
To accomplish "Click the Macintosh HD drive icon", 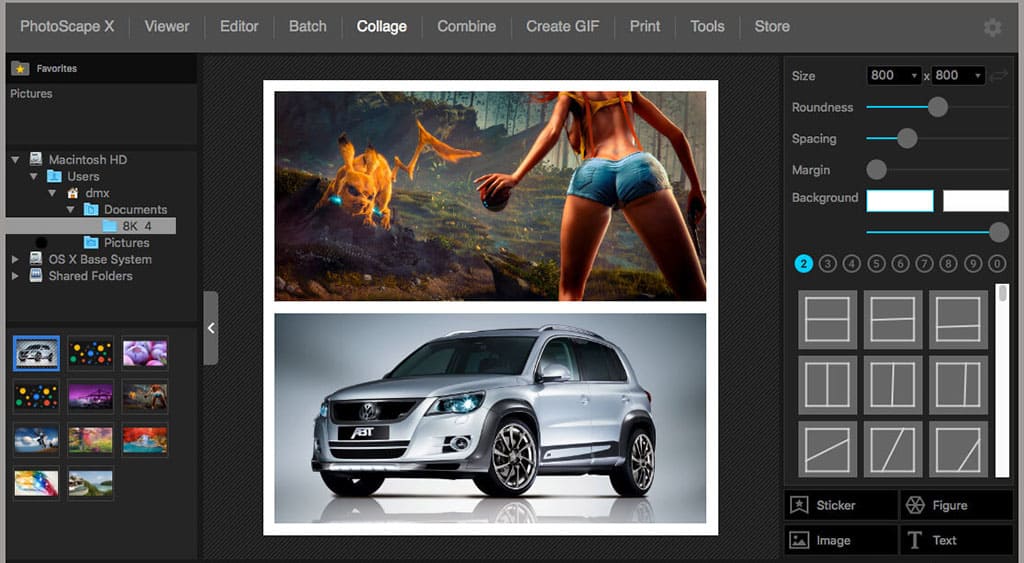I will [x=36, y=159].
